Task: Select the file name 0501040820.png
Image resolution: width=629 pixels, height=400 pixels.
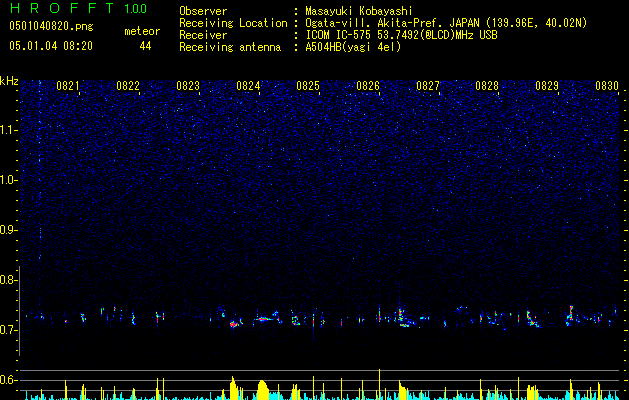Action: click(x=51, y=27)
